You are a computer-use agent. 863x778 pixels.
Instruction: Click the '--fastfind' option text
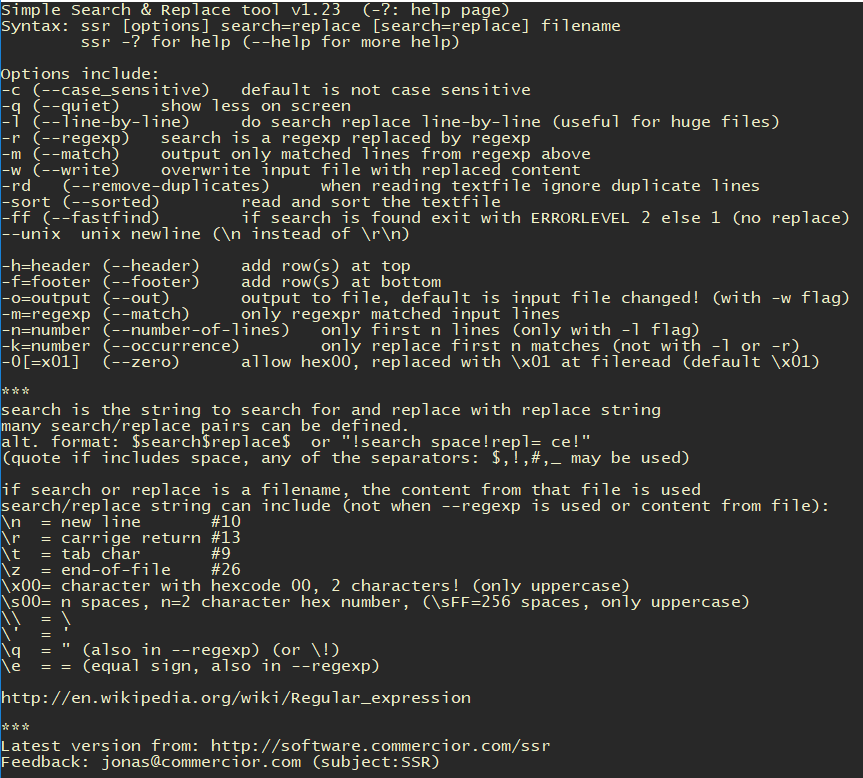(101, 217)
